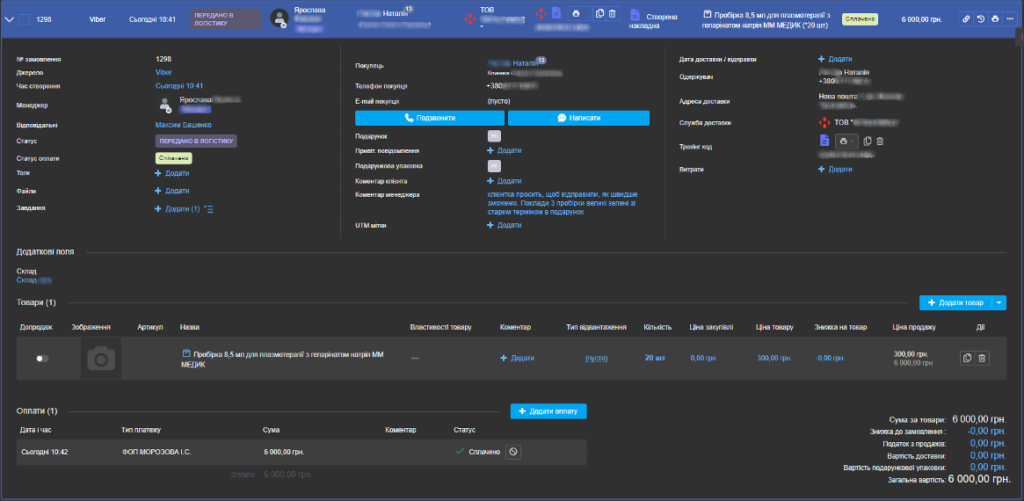Collapse order 1298 with the header chevron

point(10,18)
